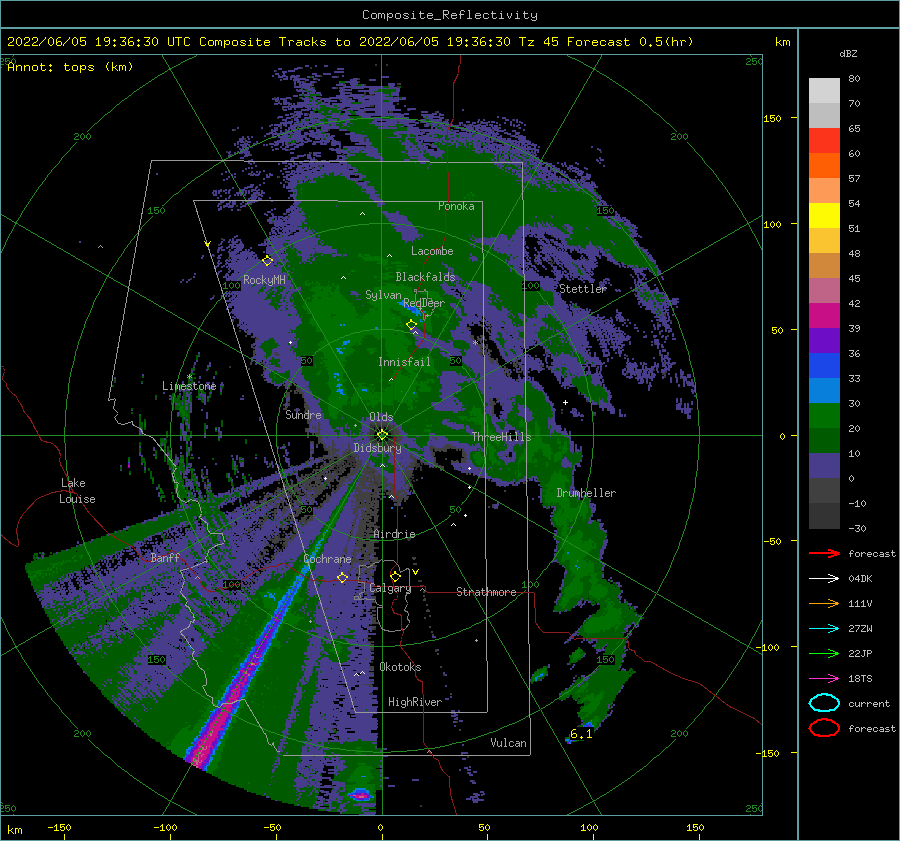
Task: Click the 6.1 storm top annotation
Action: pos(581,734)
